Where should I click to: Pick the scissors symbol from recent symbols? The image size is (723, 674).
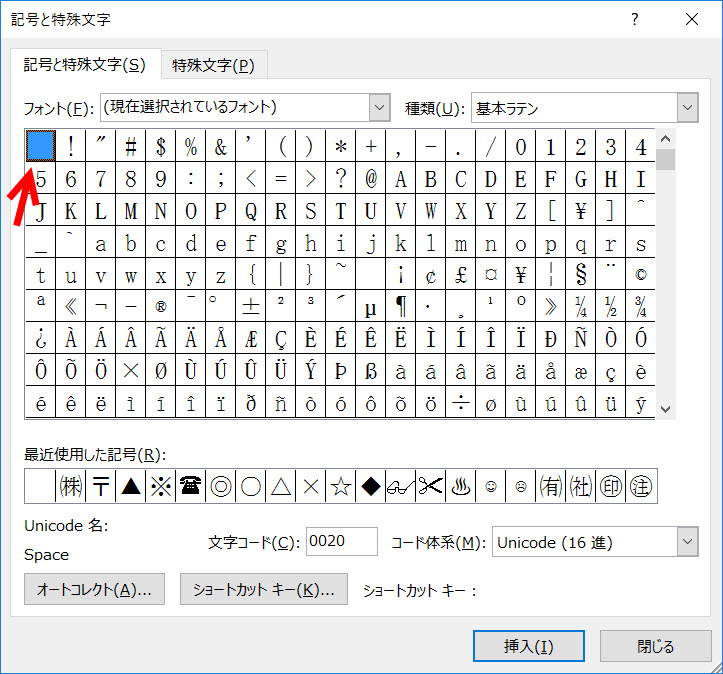point(430,486)
